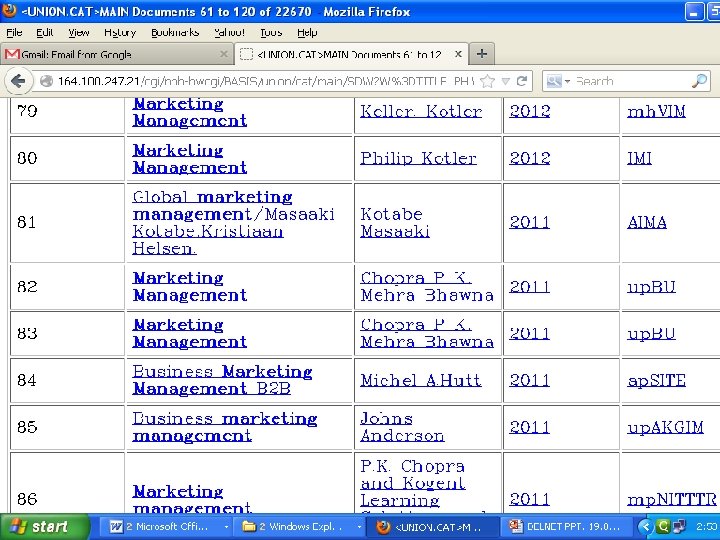The image size is (720, 540).
Task: Open Business marketing management title row 85
Action: coord(225,427)
